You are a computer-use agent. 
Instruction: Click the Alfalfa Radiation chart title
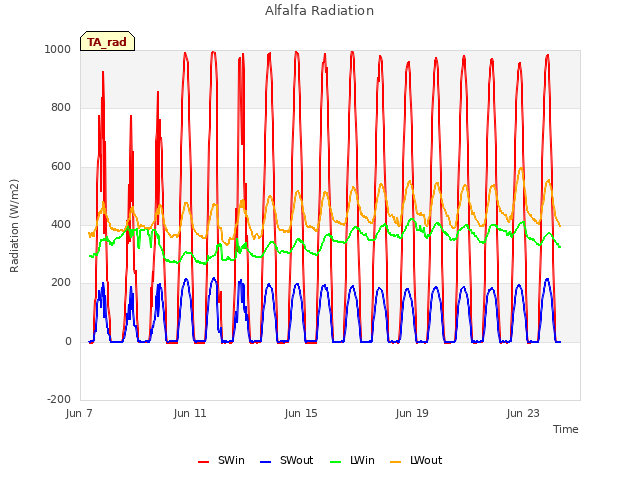click(319, 11)
